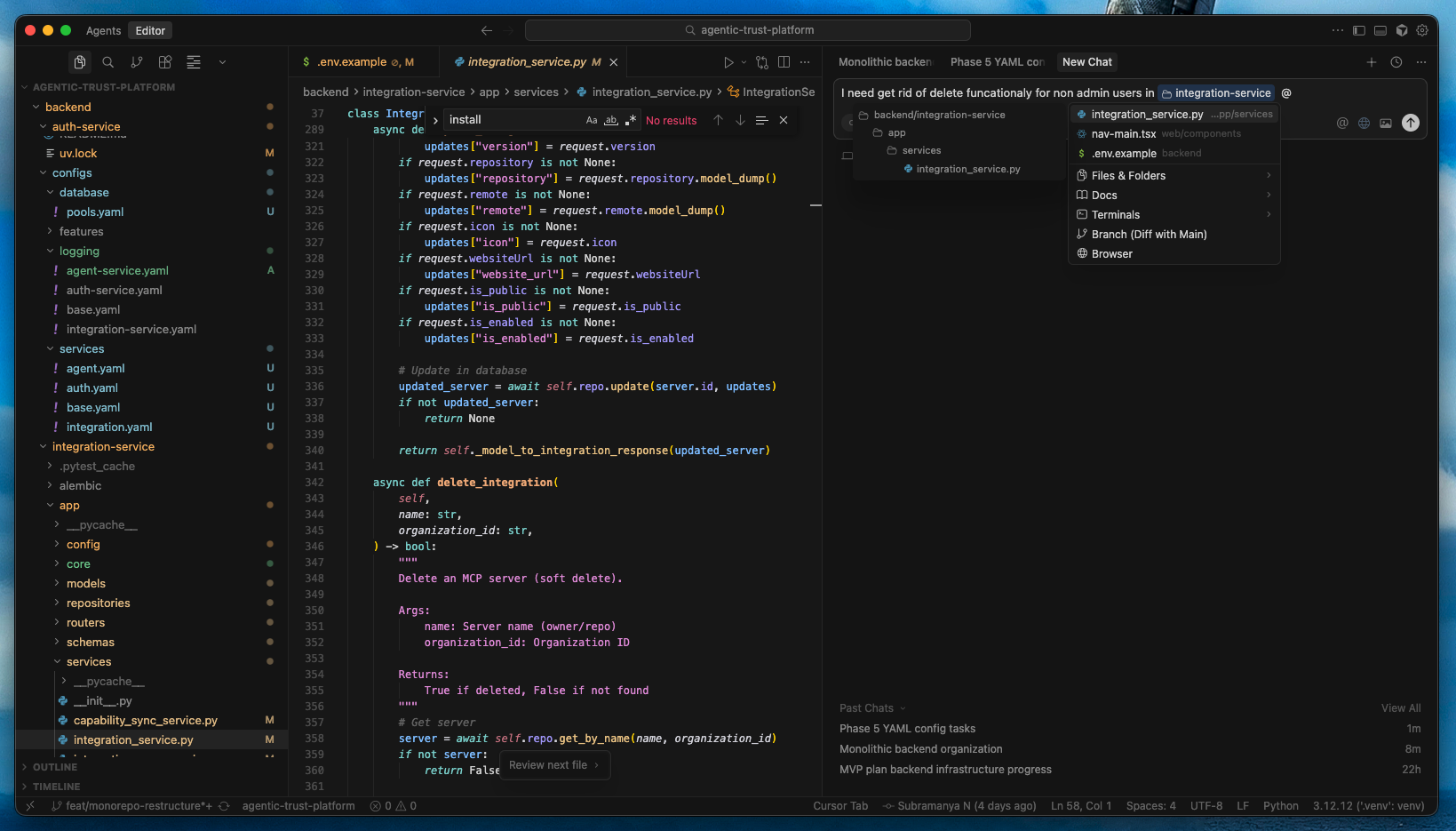
Task: Enable Regex search in the find widget
Action: pyautogui.click(x=631, y=120)
